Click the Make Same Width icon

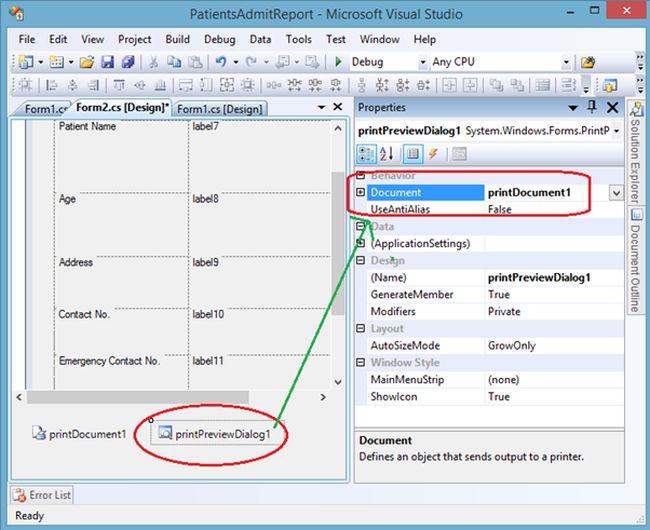(x=185, y=85)
